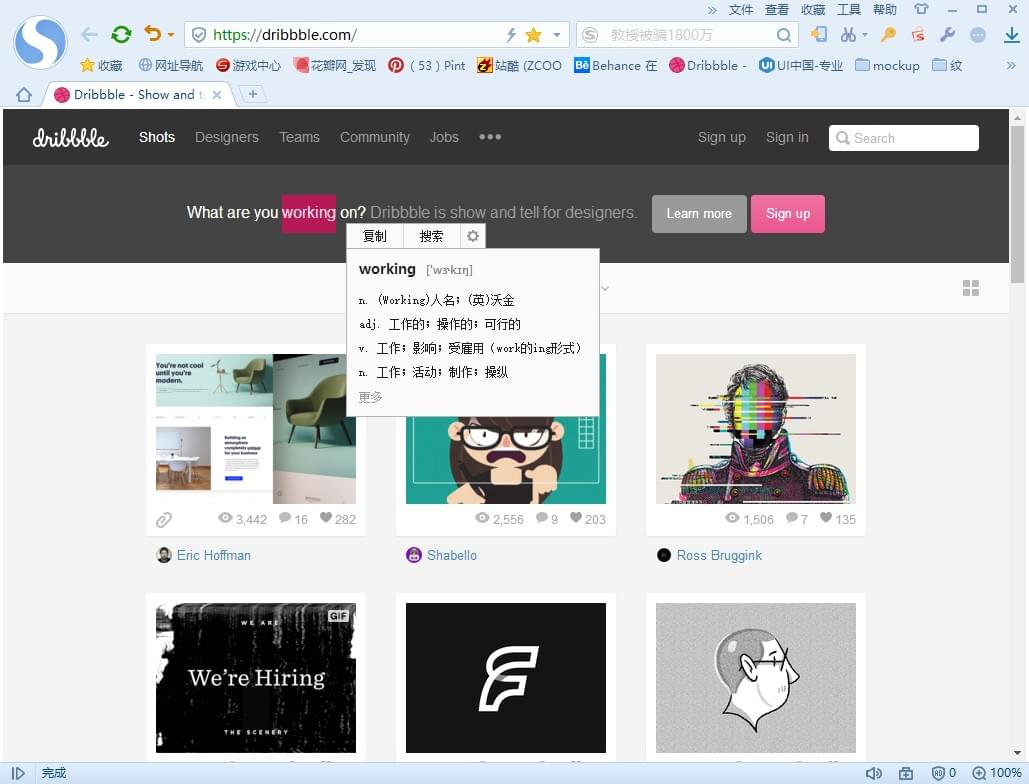This screenshot has width=1029, height=784.
Task: Click the grid view icon on Dribbble
Action: [x=970, y=288]
